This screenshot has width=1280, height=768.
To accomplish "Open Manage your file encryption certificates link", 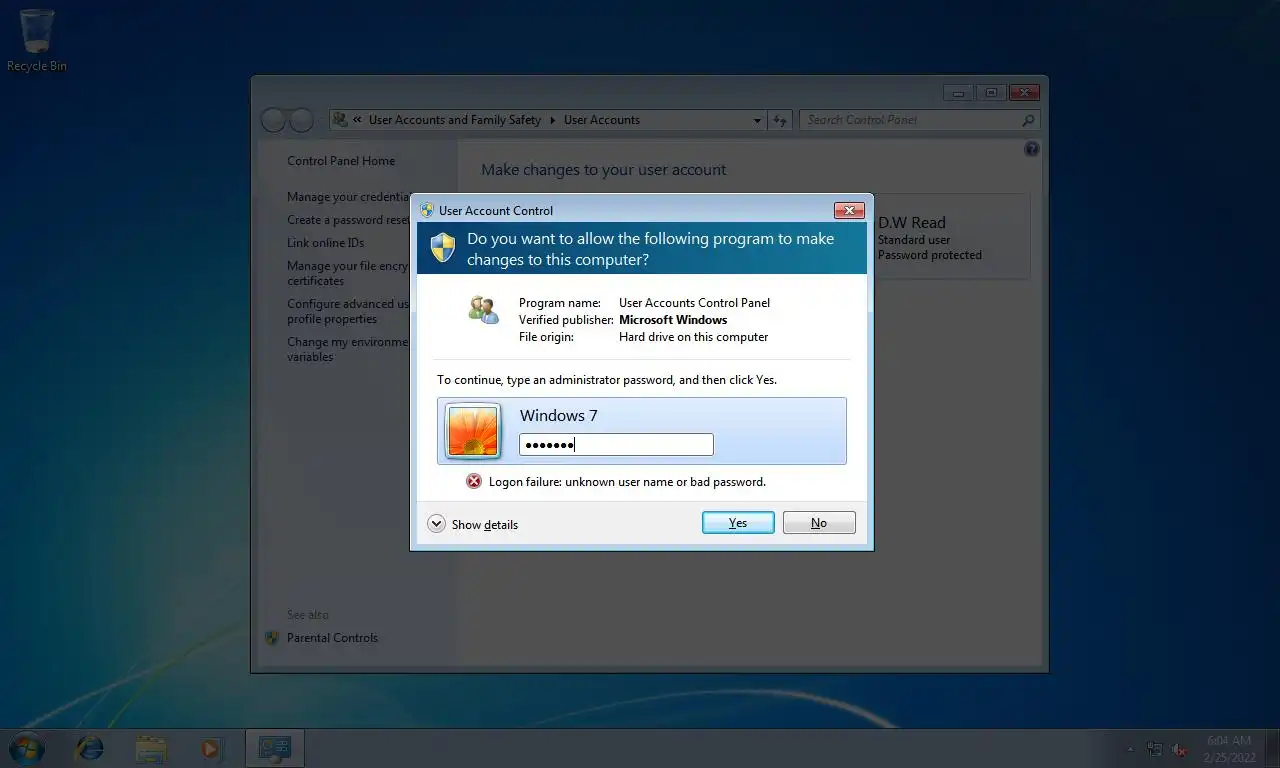I will click(x=348, y=273).
